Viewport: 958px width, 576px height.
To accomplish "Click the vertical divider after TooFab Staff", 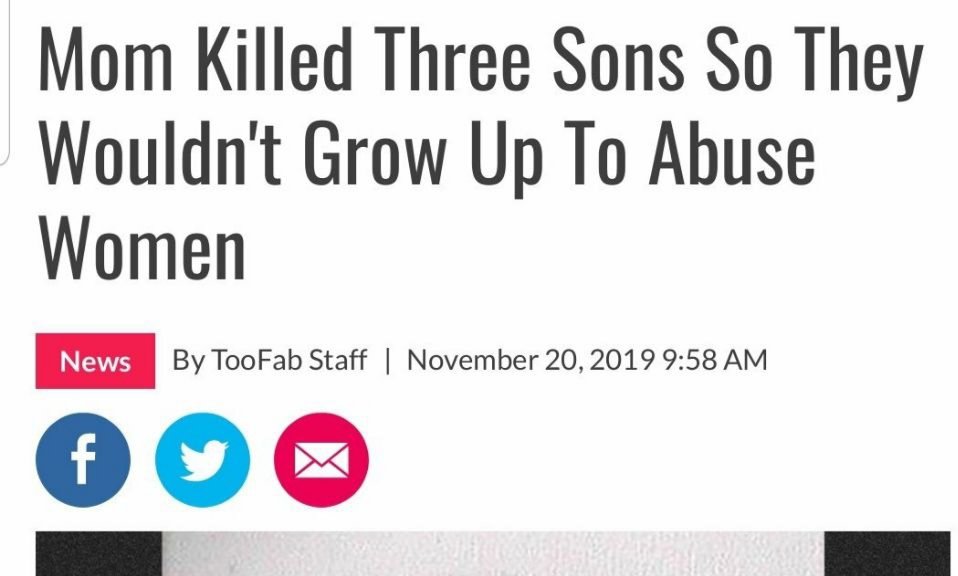I will pos(387,360).
